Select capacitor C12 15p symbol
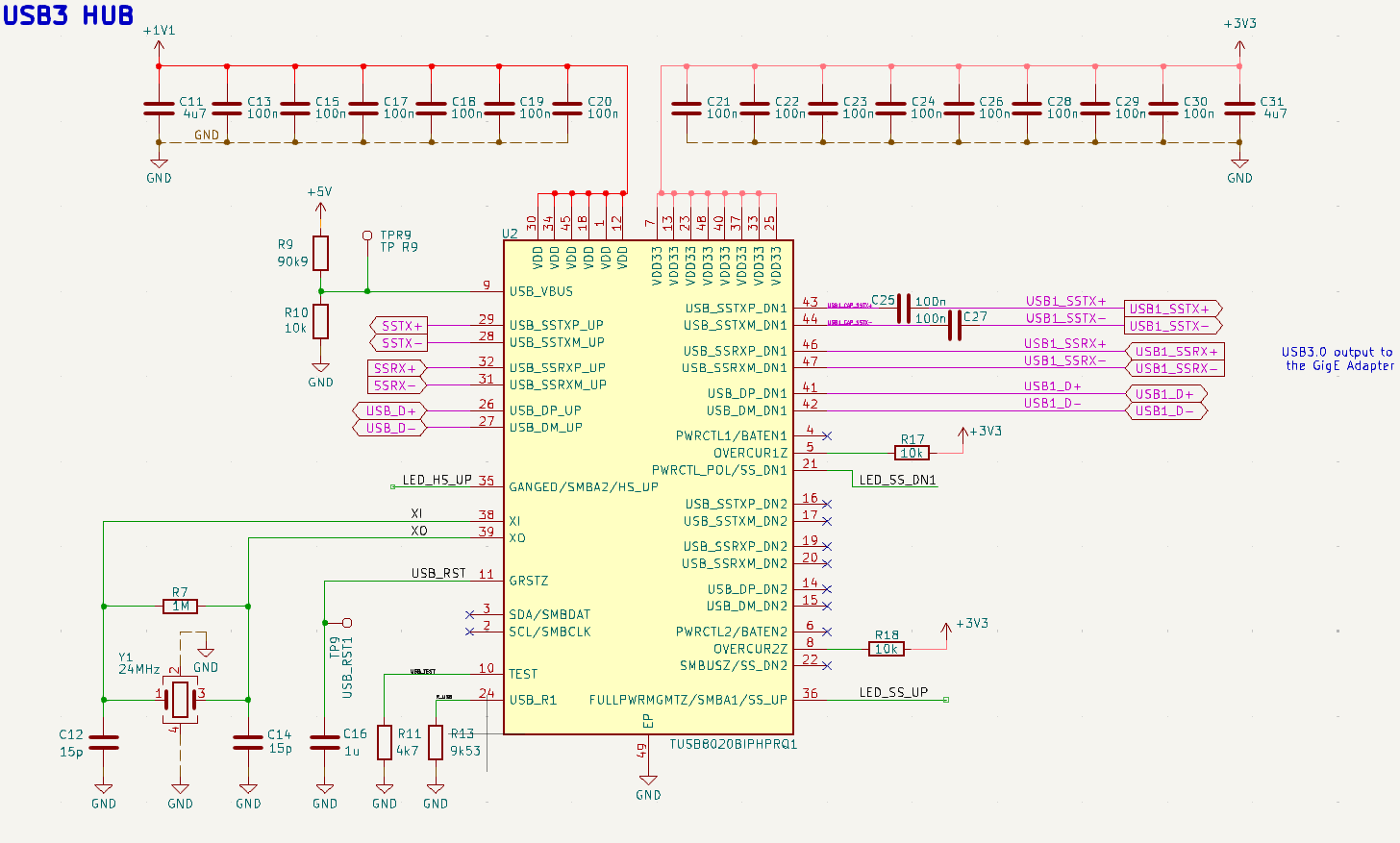This screenshot has width=1400, height=843. (103, 742)
